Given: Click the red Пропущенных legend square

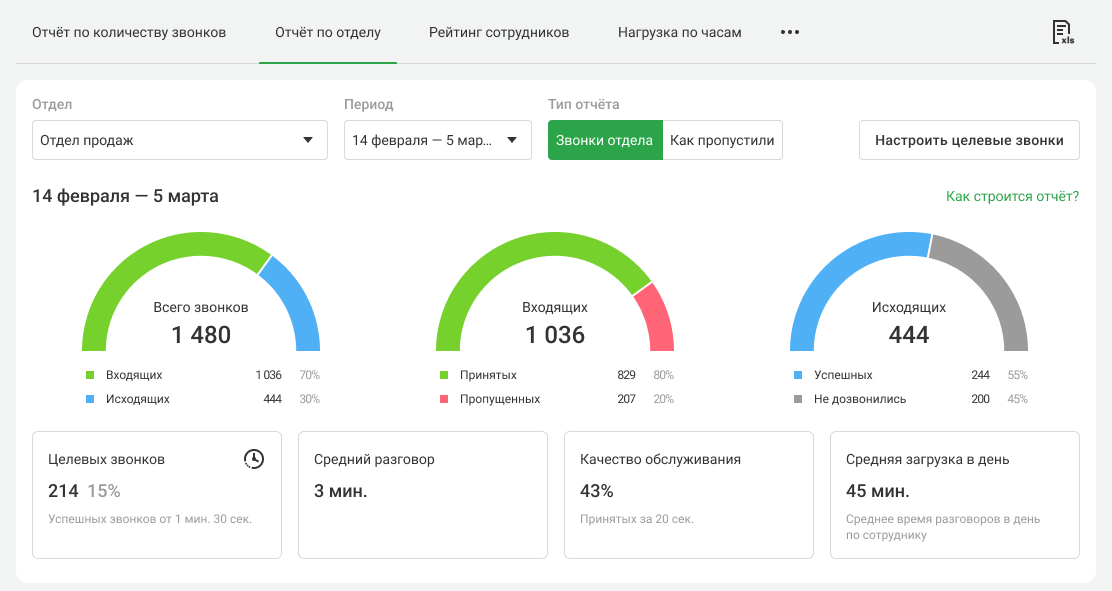Looking at the screenshot, I should pos(443,399).
